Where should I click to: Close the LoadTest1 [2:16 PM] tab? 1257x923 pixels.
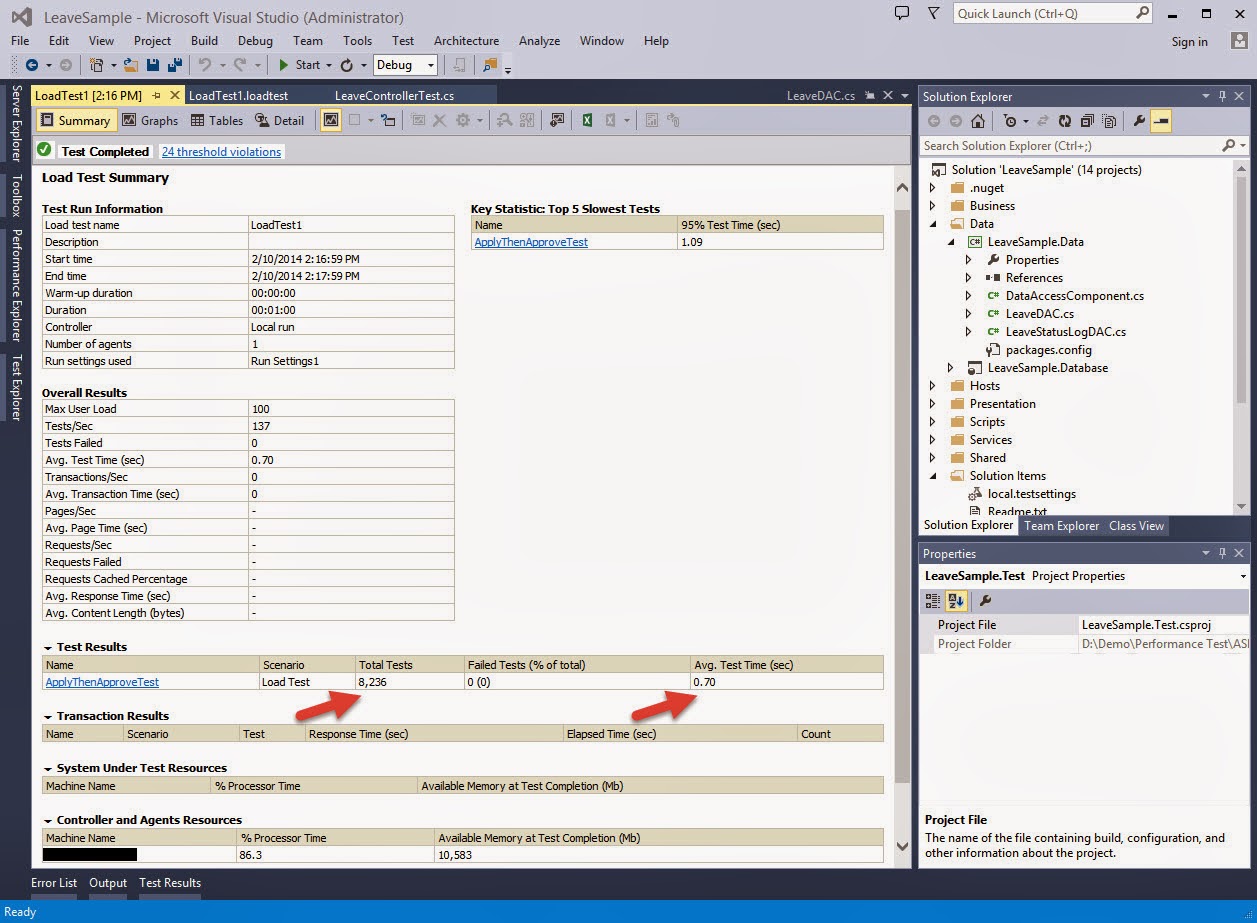175,96
